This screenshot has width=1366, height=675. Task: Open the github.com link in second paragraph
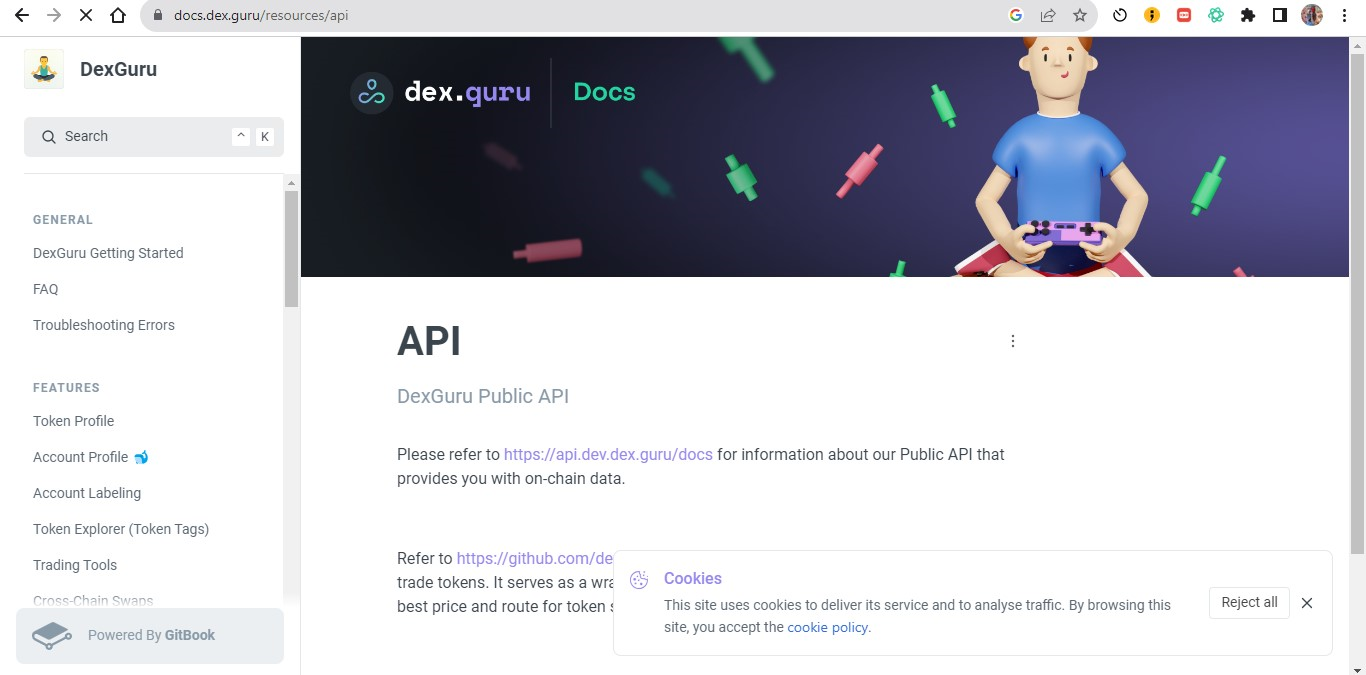coord(534,558)
